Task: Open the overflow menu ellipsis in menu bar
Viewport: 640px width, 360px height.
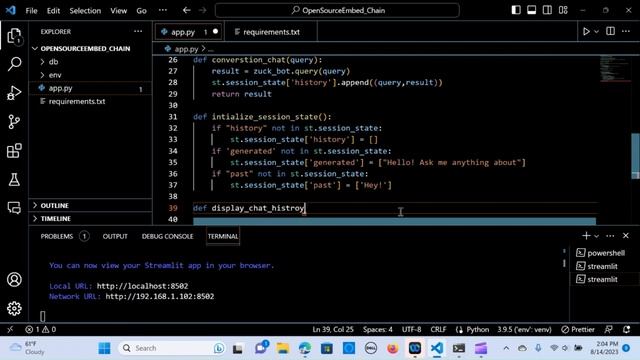Action: pos(162,10)
